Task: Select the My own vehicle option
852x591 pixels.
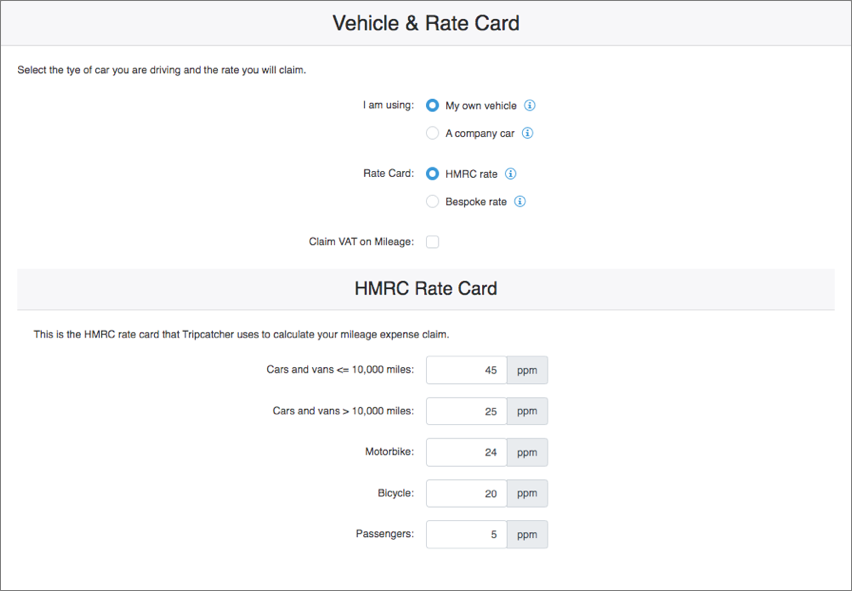Action: point(432,105)
